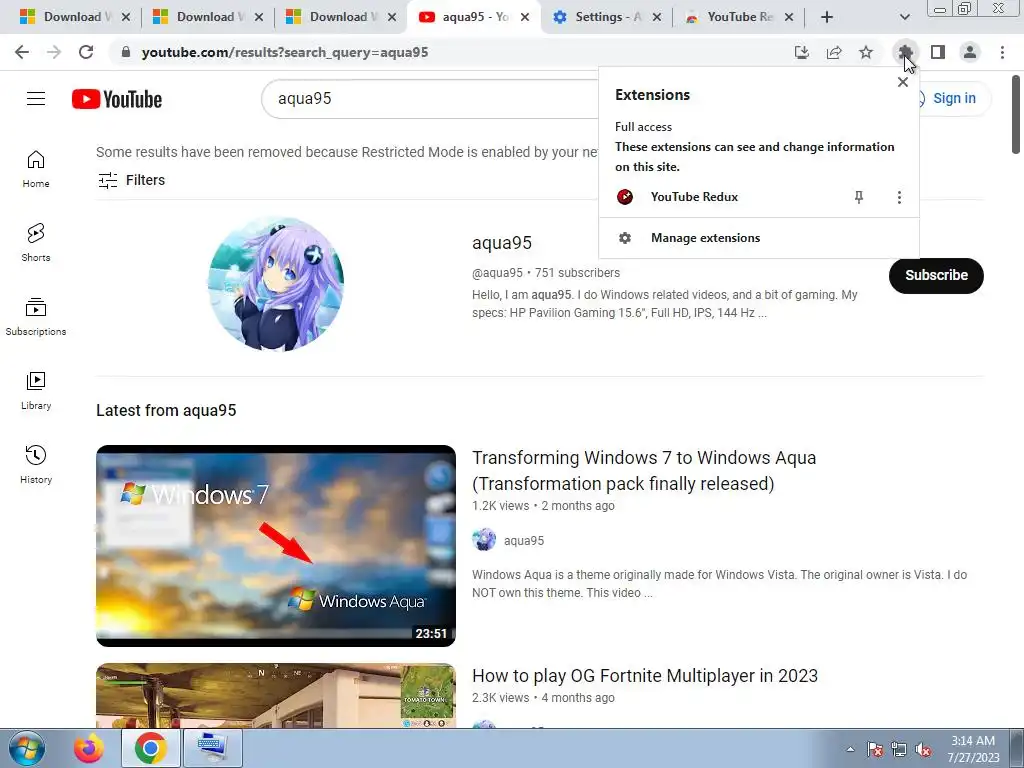Switch to the Settings tab
Image resolution: width=1024 pixels, height=768 pixels.
point(606,17)
